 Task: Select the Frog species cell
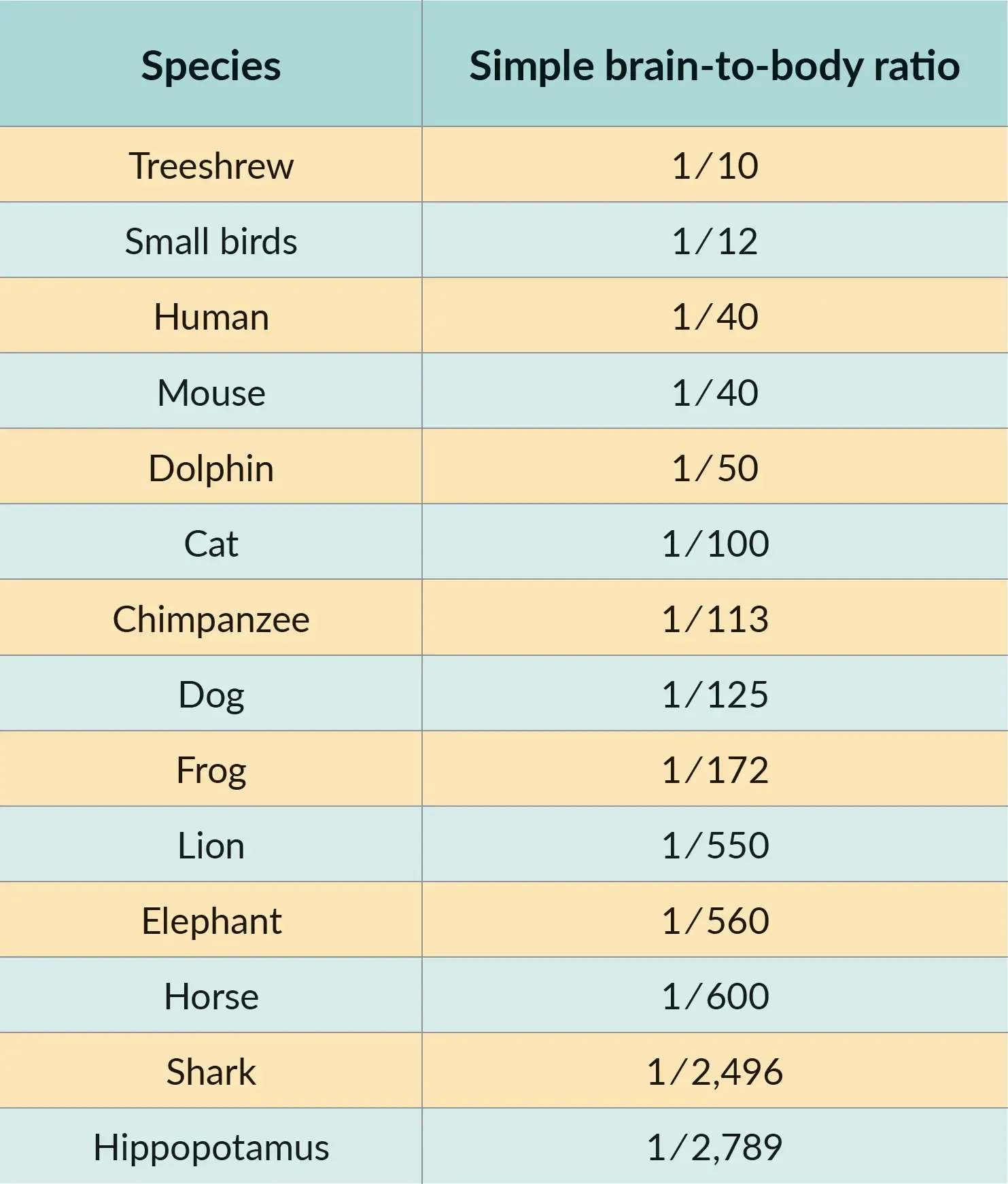[211, 770]
